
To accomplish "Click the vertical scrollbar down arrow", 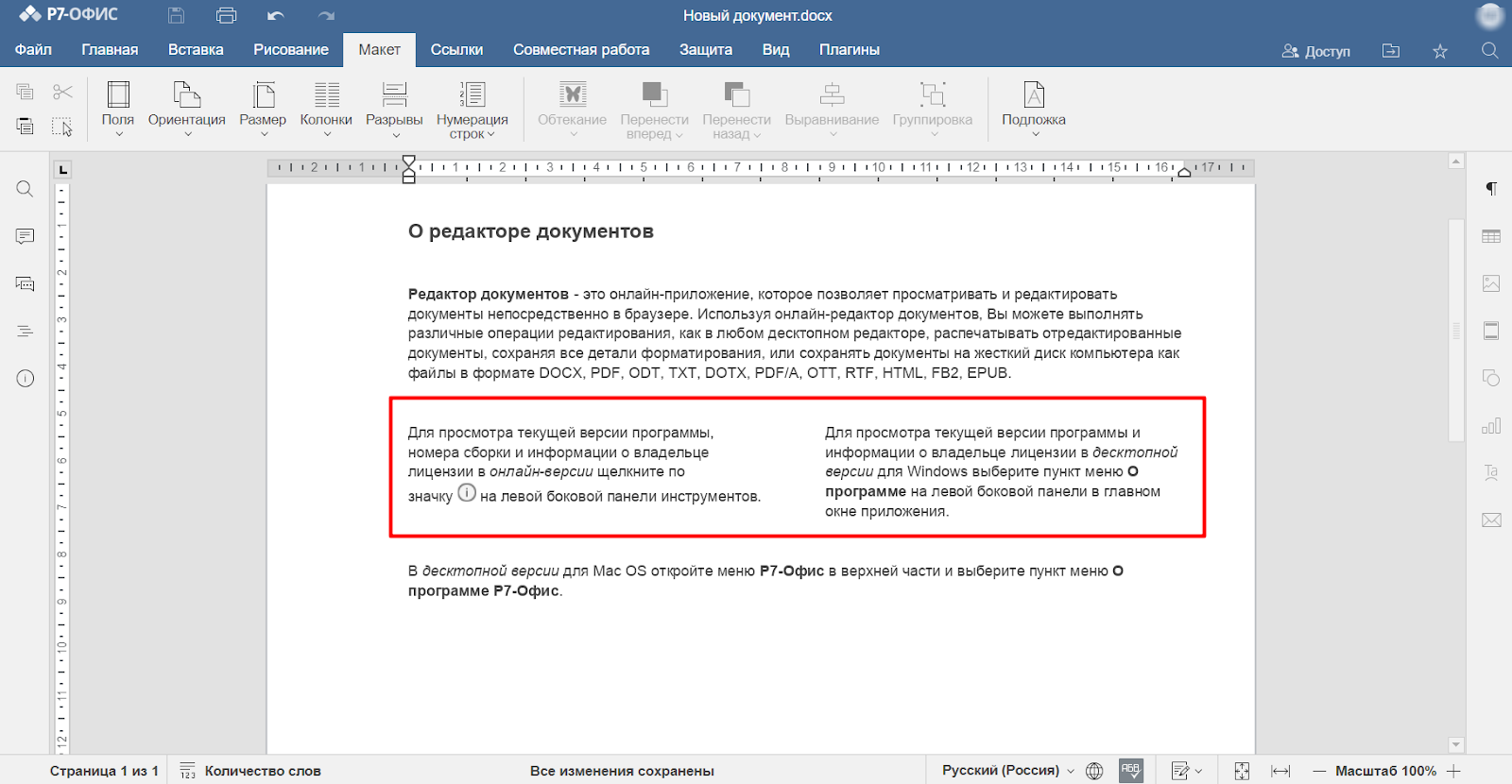I will [x=1456, y=744].
